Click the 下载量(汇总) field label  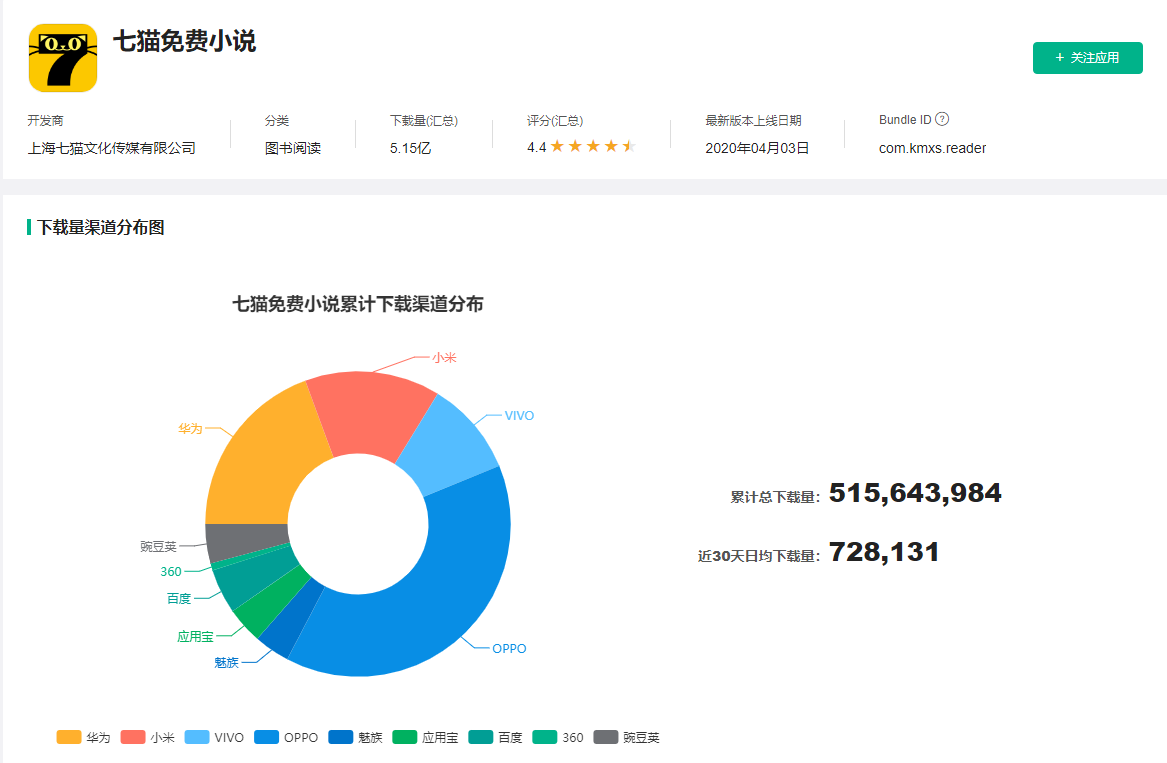(x=423, y=121)
